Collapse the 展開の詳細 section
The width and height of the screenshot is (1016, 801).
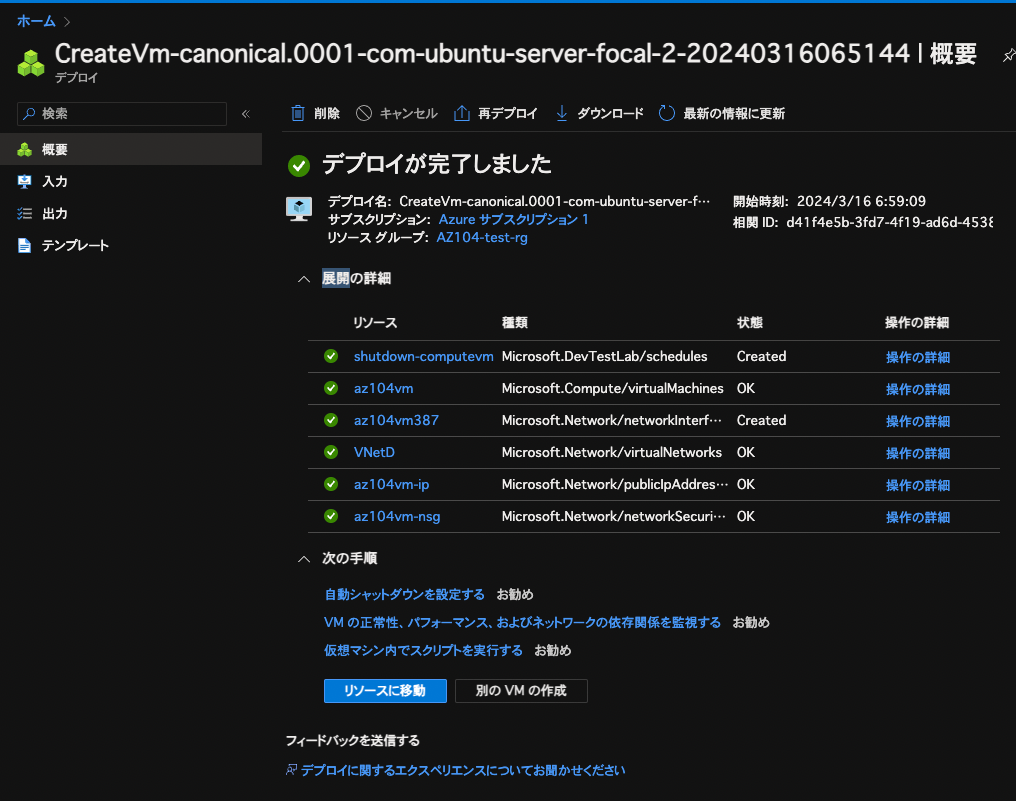tap(303, 279)
